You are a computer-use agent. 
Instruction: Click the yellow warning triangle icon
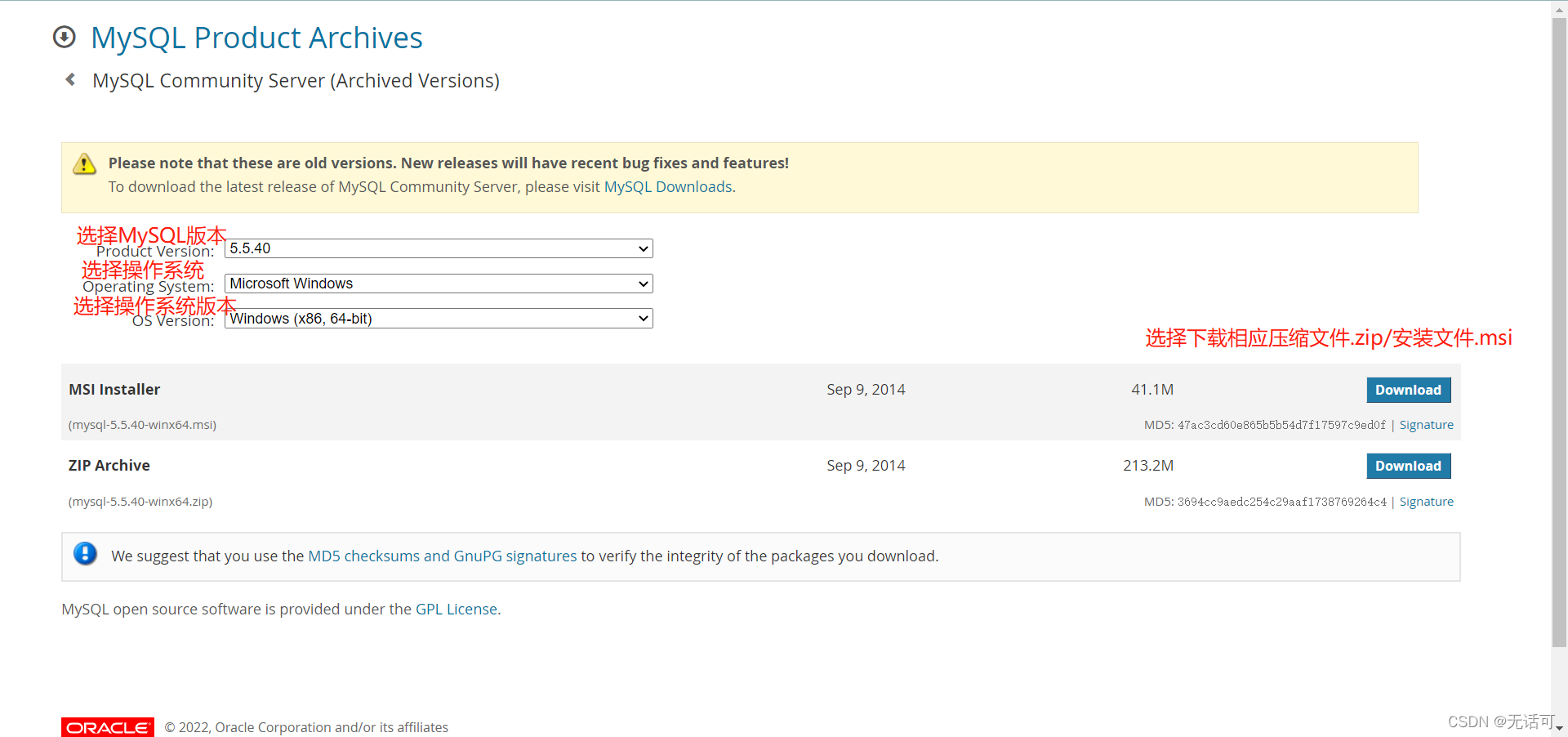(84, 164)
